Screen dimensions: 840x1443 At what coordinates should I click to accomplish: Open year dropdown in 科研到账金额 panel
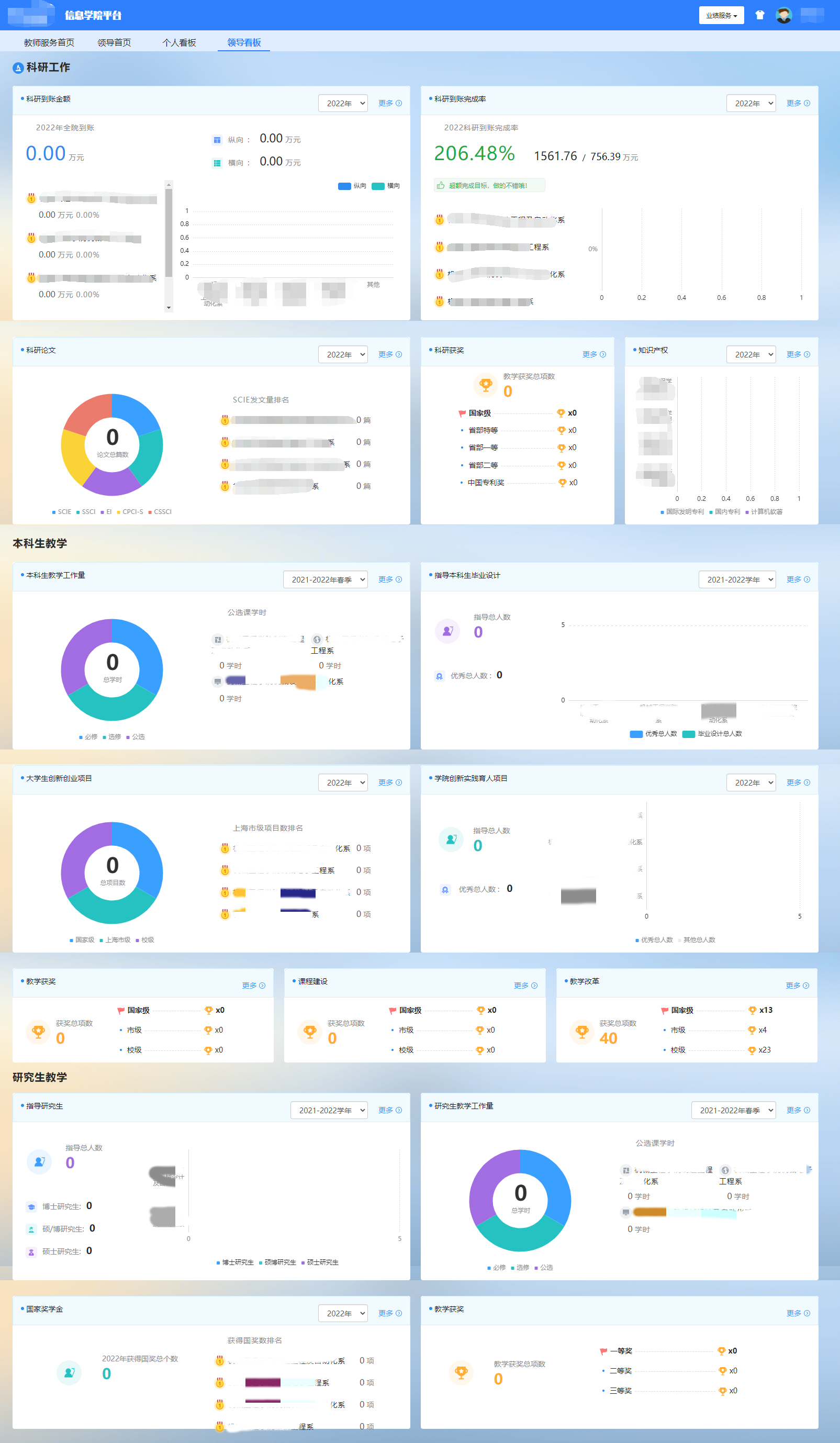(342, 104)
